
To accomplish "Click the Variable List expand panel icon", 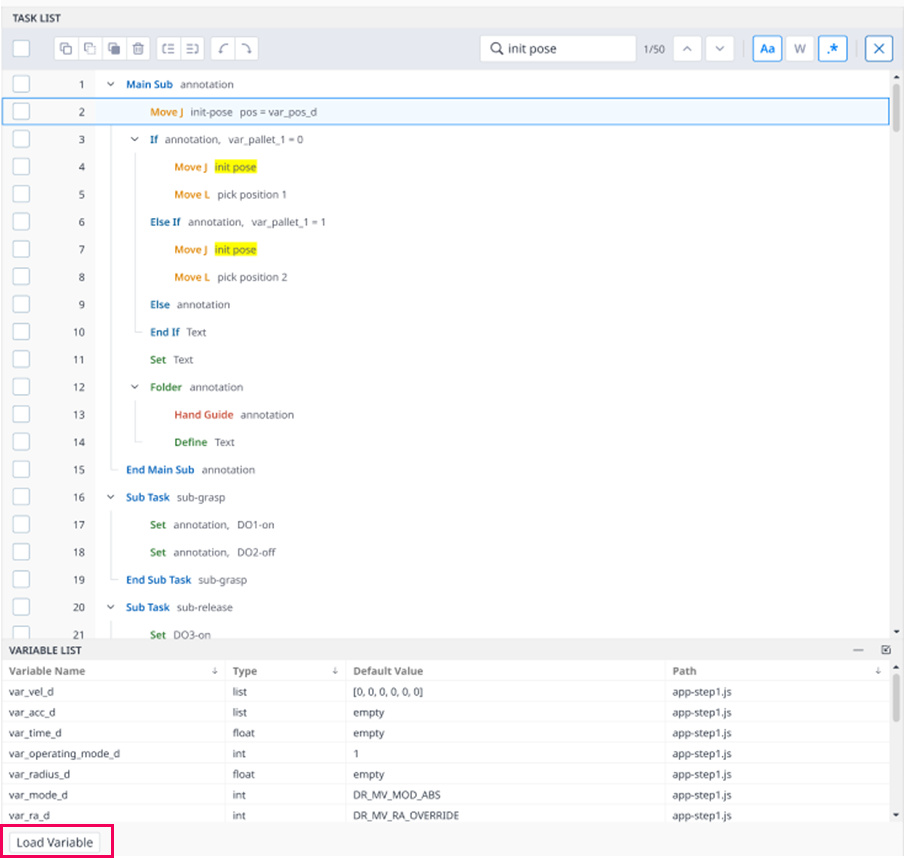I will tap(886, 650).
